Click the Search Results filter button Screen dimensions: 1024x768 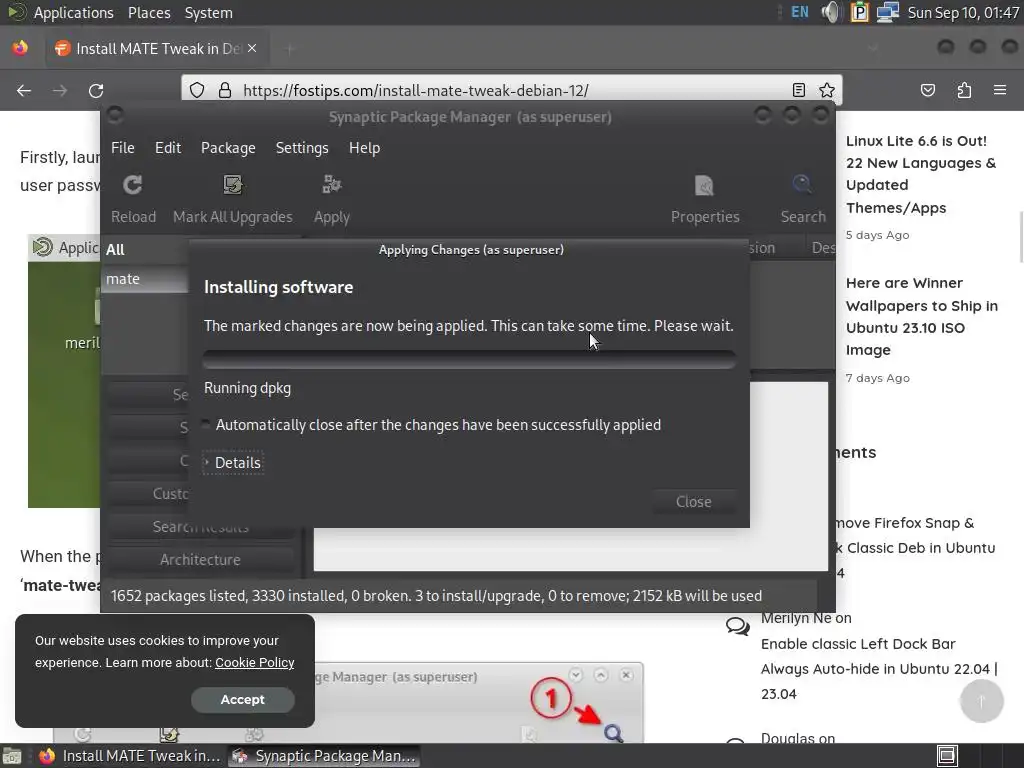200,527
